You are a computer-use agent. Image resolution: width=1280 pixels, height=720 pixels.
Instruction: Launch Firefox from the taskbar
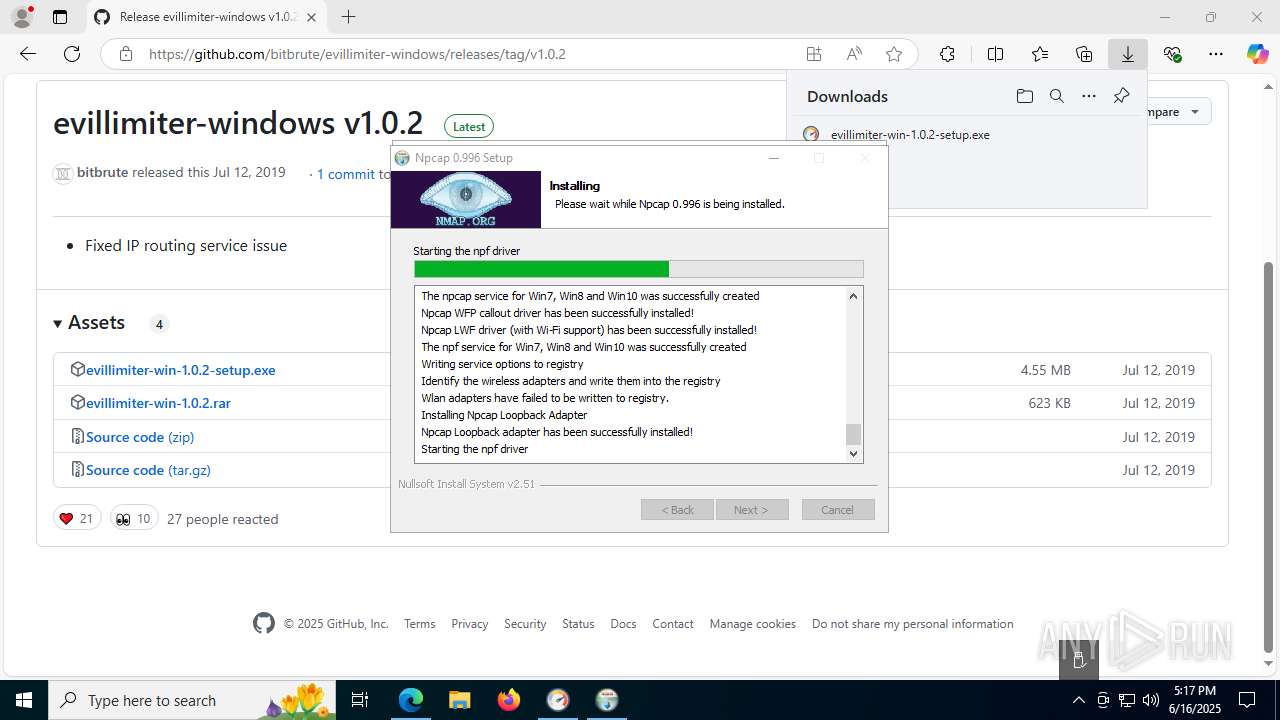pyautogui.click(x=509, y=700)
